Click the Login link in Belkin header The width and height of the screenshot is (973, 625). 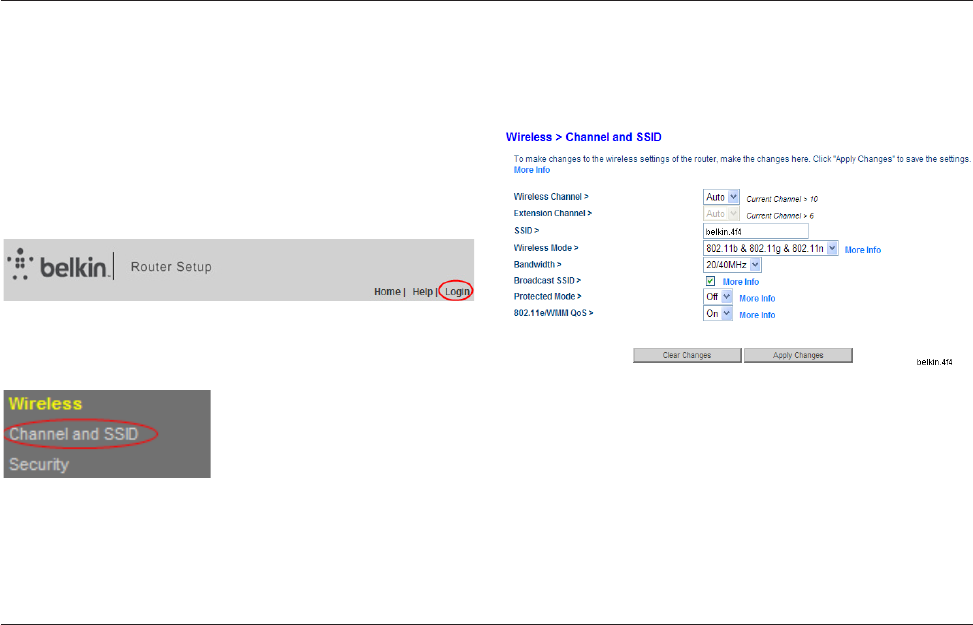457,292
